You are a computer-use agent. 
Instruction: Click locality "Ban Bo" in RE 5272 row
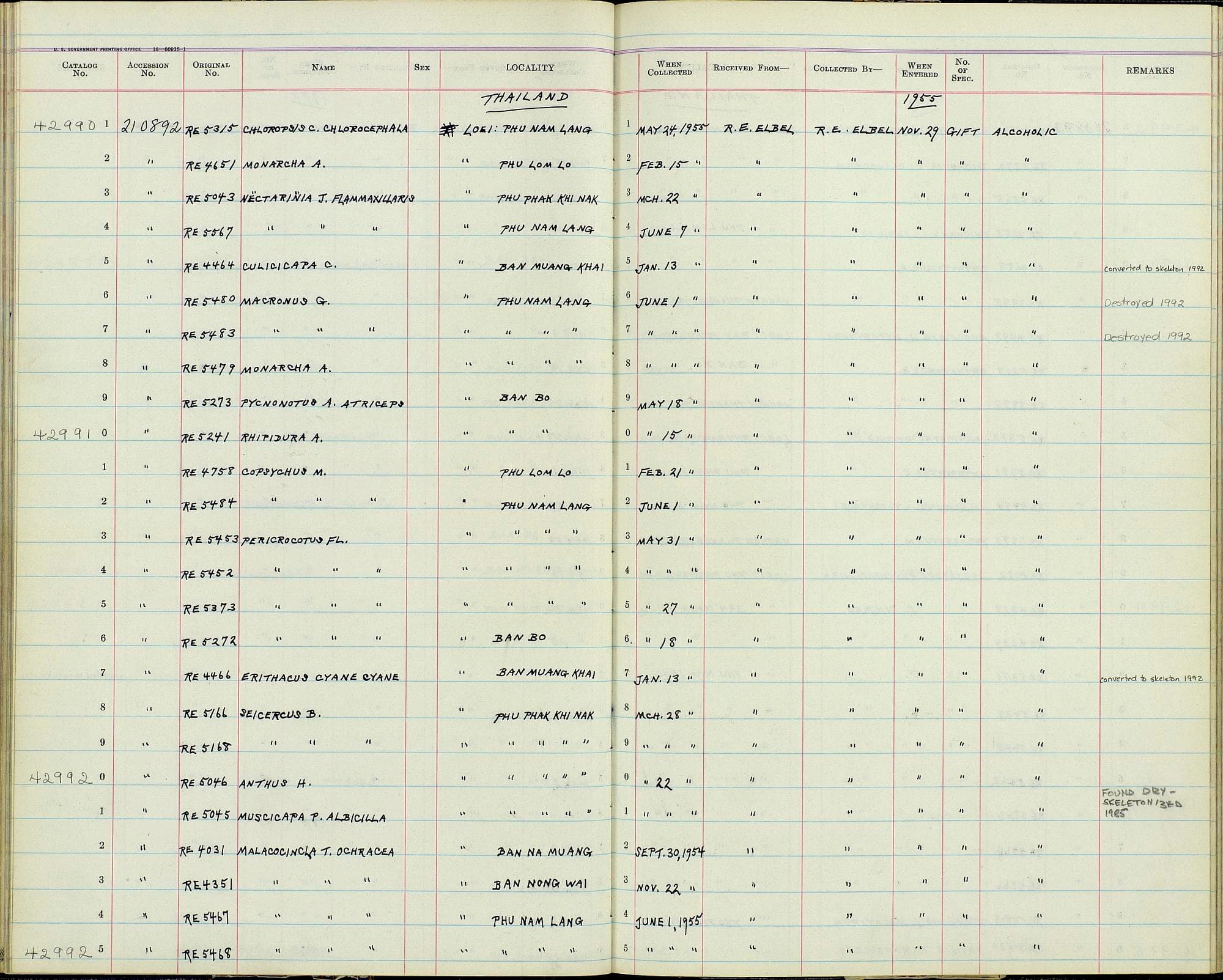point(519,638)
